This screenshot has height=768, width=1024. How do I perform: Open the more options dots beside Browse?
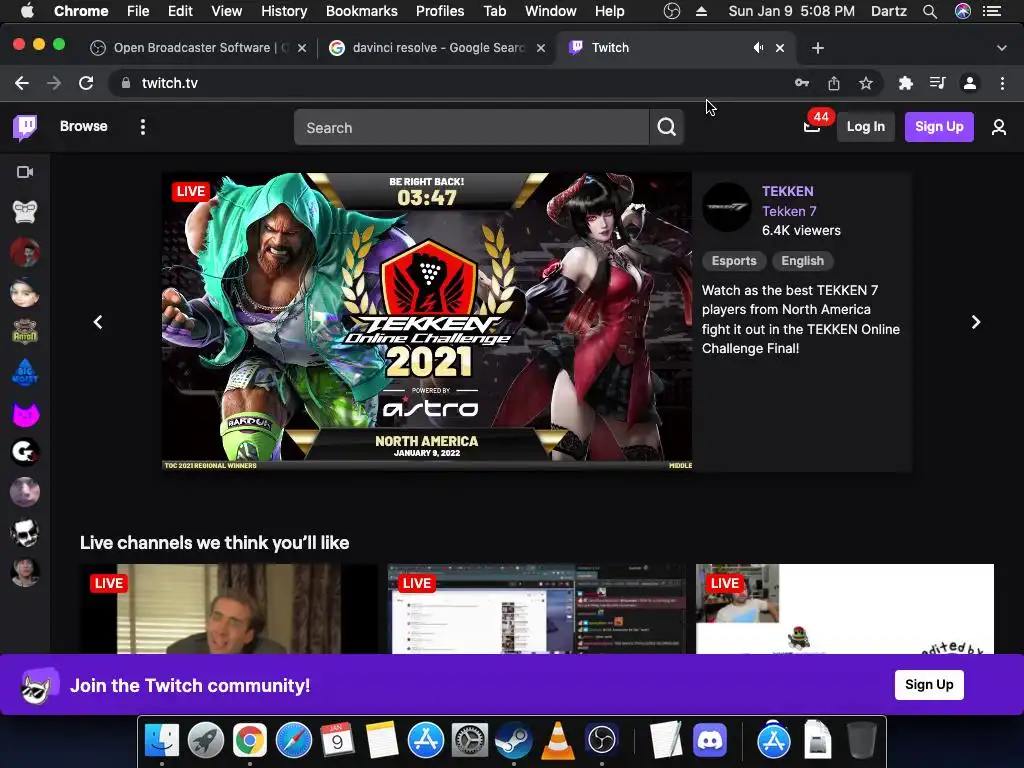142,127
